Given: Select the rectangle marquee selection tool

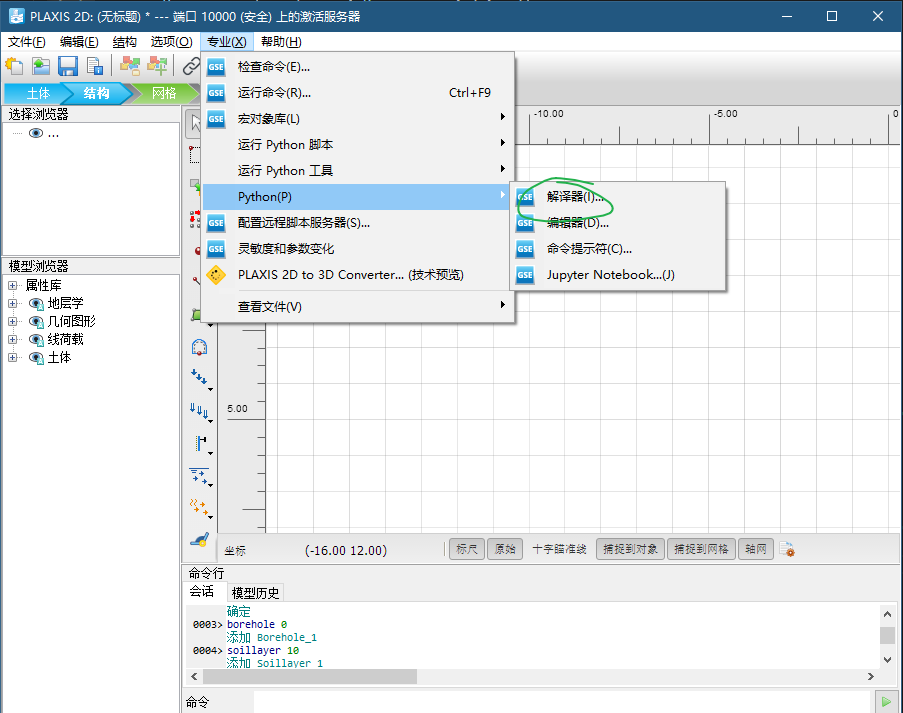Looking at the screenshot, I should pyautogui.click(x=195, y=154).
